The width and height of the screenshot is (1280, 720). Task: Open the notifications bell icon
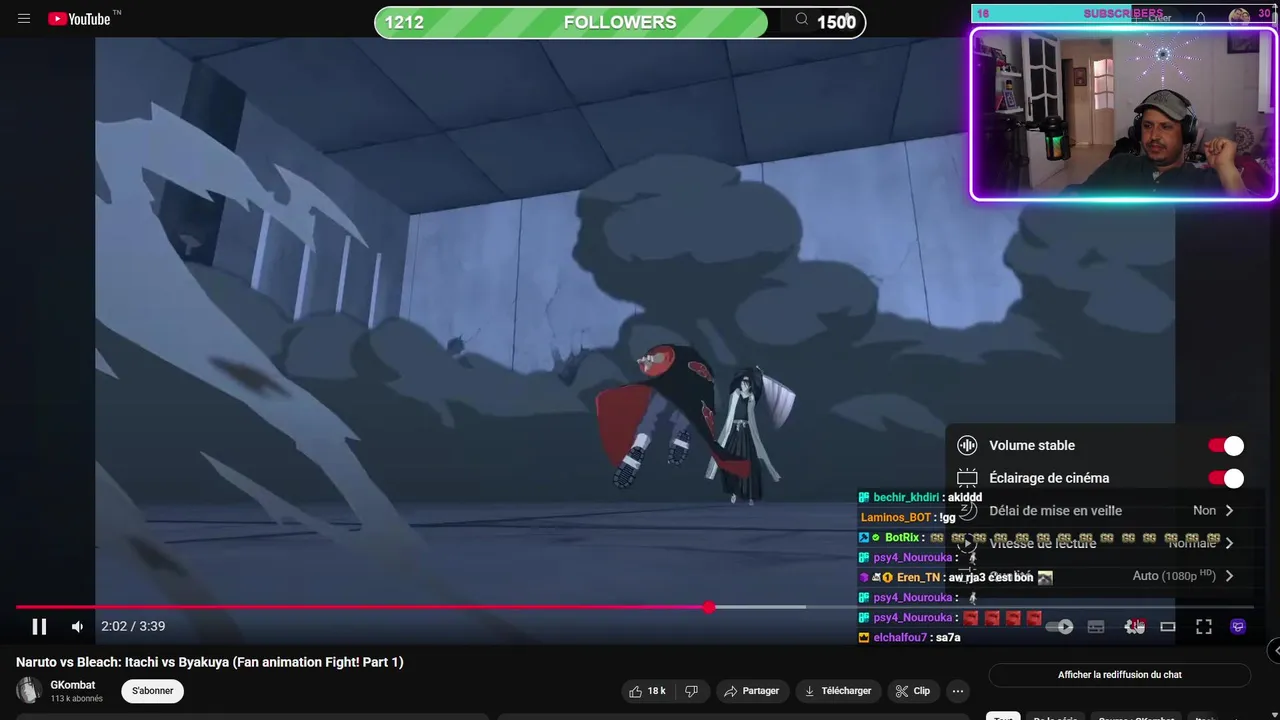coord(1200,18)
